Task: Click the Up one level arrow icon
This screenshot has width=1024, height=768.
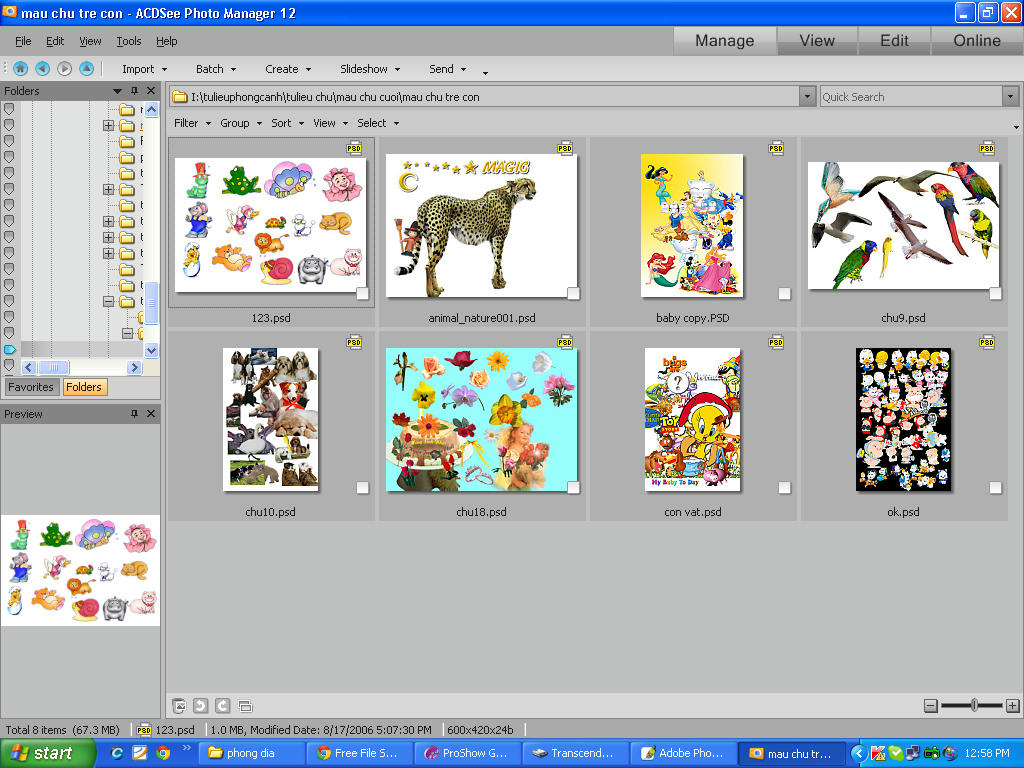Action: [86, 69]
